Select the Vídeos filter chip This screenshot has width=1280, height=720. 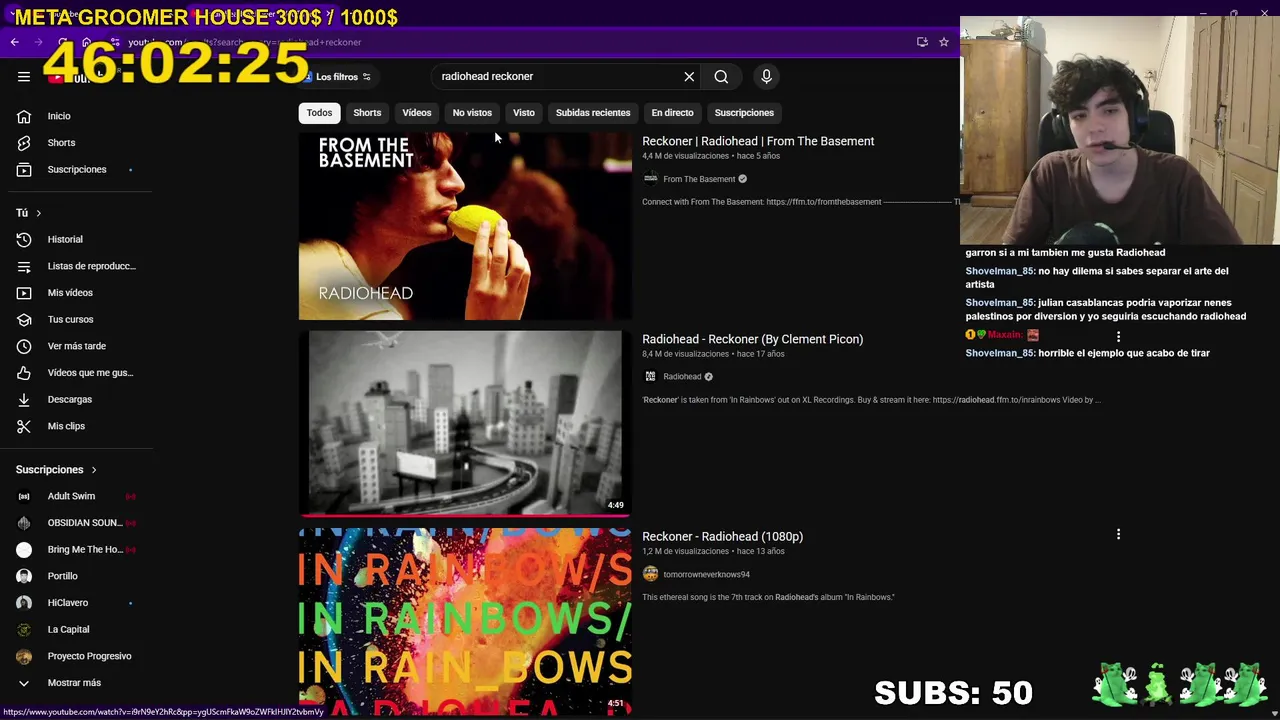(417, 113)
